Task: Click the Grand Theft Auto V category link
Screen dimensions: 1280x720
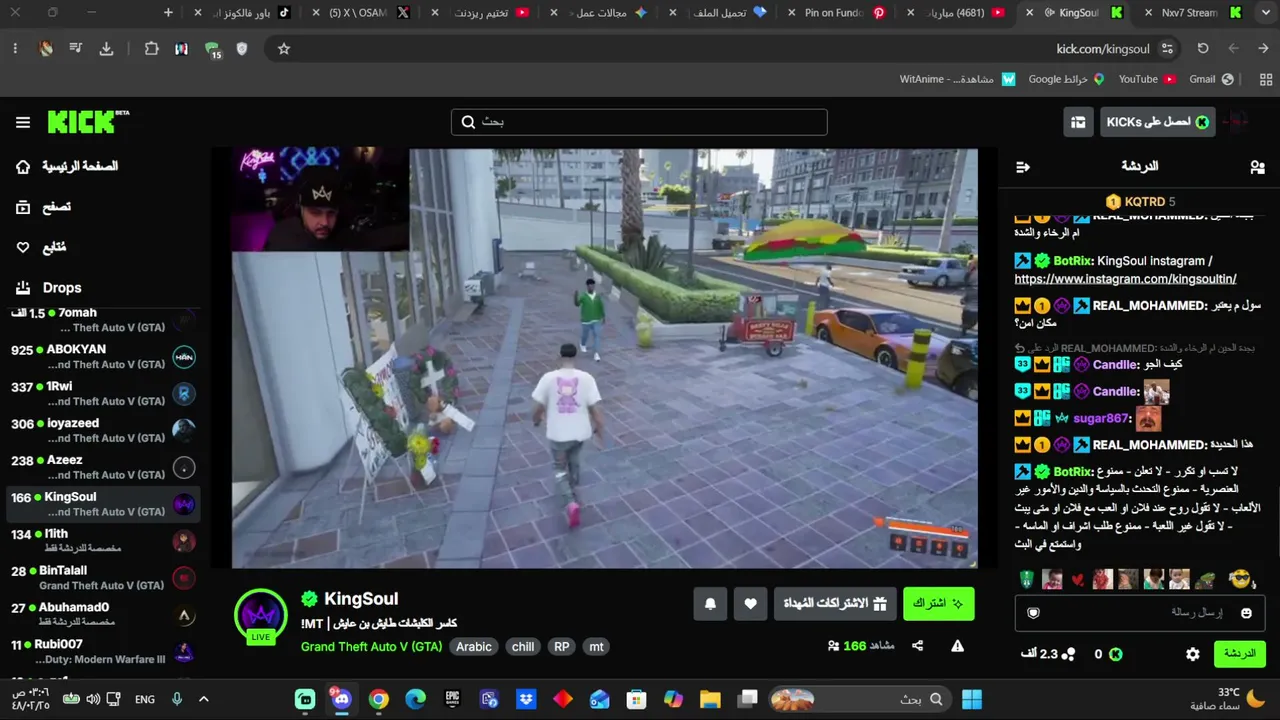Action: 371,647
